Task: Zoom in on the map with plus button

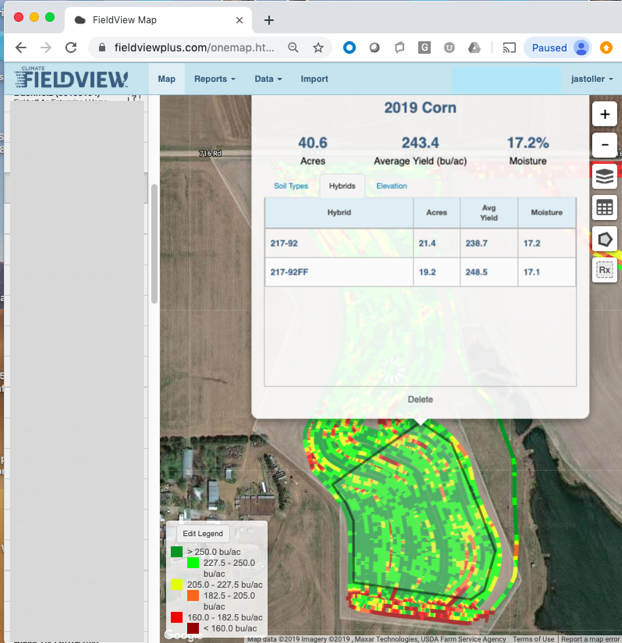Action: (604, 114)
